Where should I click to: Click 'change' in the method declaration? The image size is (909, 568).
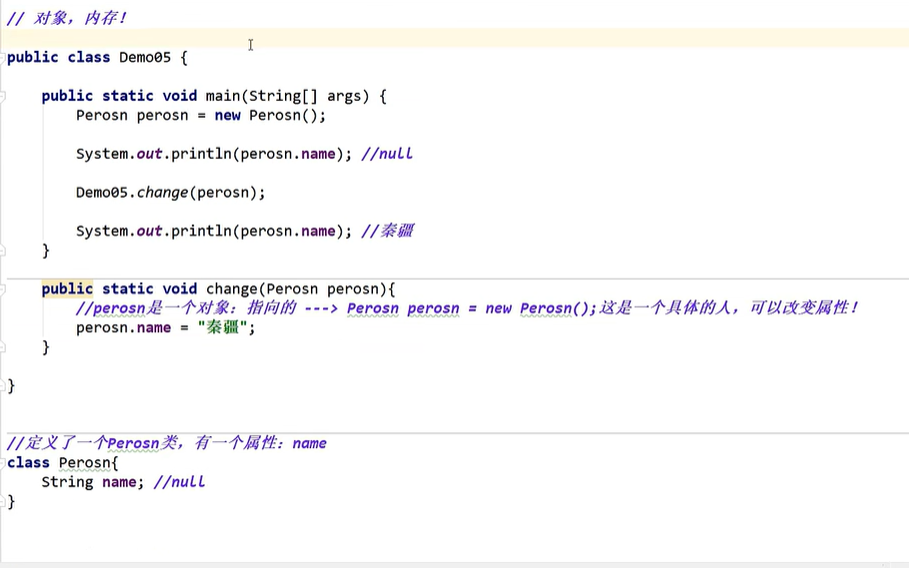(232, 289)
